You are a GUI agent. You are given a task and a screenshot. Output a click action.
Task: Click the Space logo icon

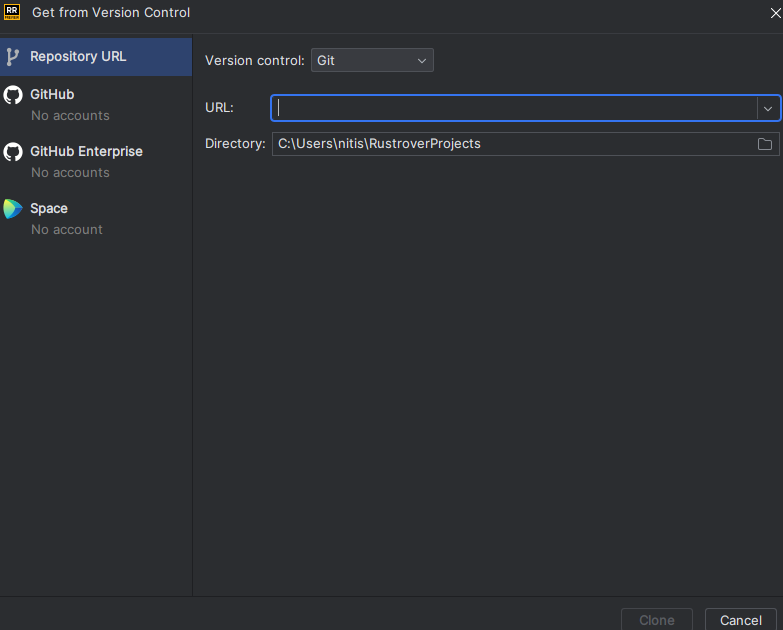pos(13,209)
